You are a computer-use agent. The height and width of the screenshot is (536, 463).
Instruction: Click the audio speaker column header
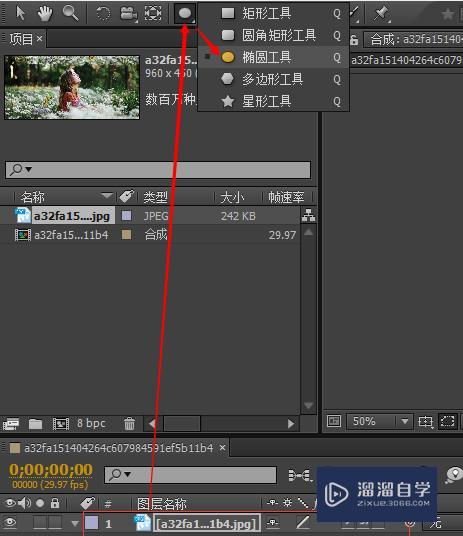coord(25,503)
